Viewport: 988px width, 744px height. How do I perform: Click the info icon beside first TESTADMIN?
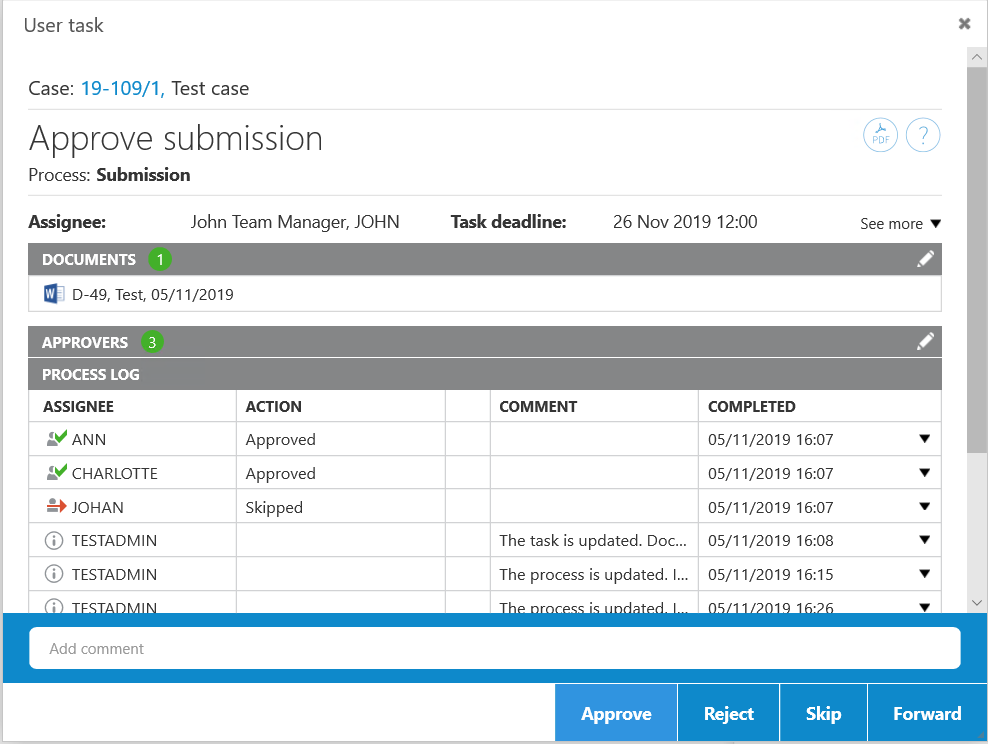pyautogui.click(x=55, y=541)
